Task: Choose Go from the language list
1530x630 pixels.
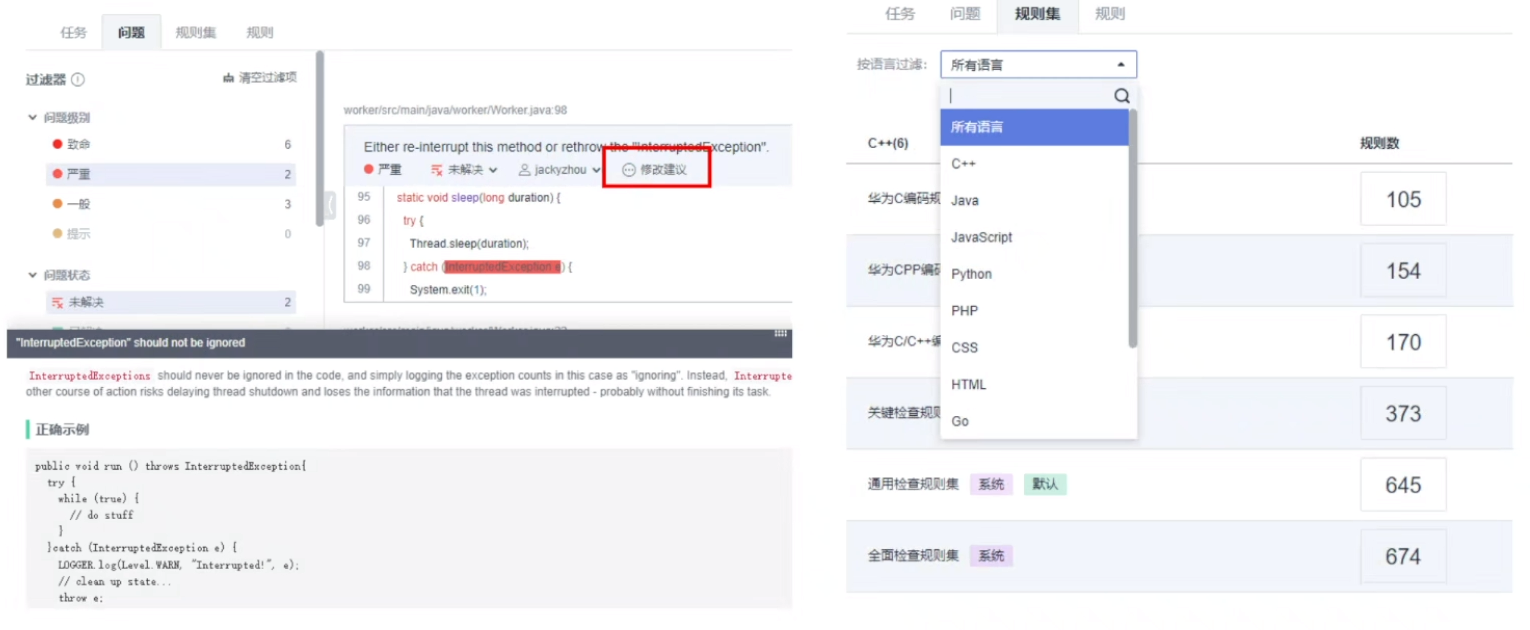Action: tap(1034, 421)
